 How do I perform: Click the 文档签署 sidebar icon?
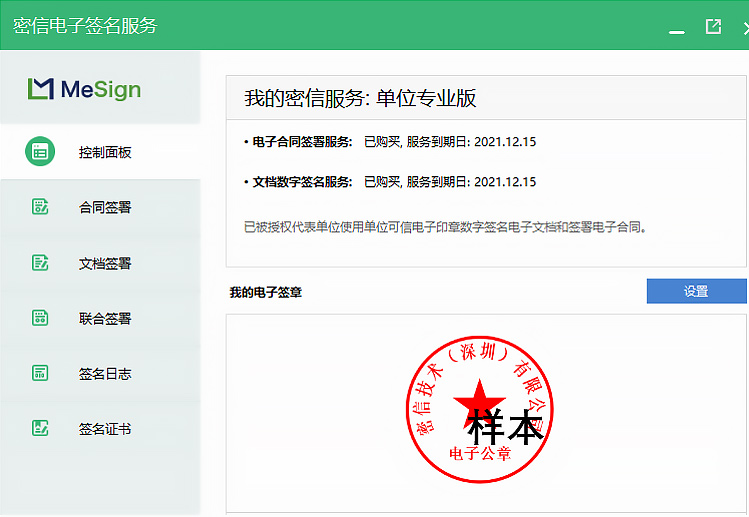(40, 263)
